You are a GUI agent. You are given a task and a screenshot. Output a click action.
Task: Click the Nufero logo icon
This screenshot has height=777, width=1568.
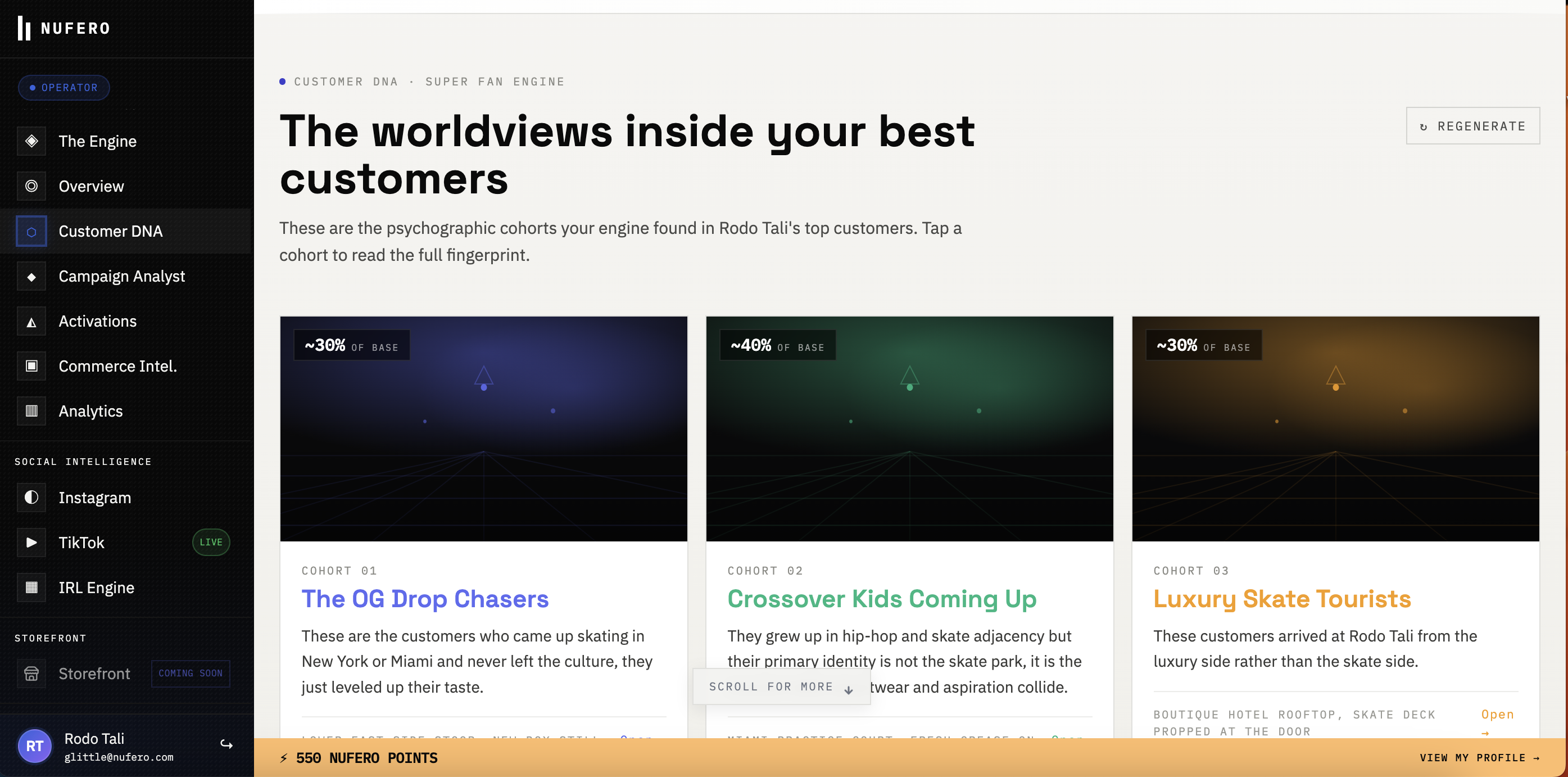(24, 28)
